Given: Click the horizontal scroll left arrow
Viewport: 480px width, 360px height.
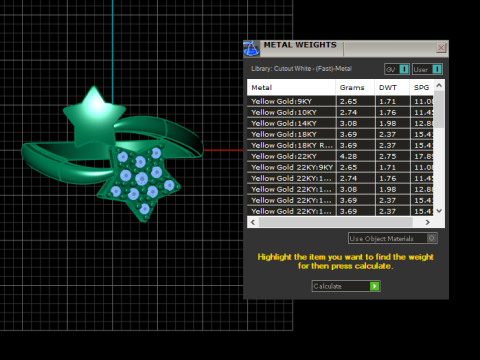Looking at the screenshot, I should [253, 222].
